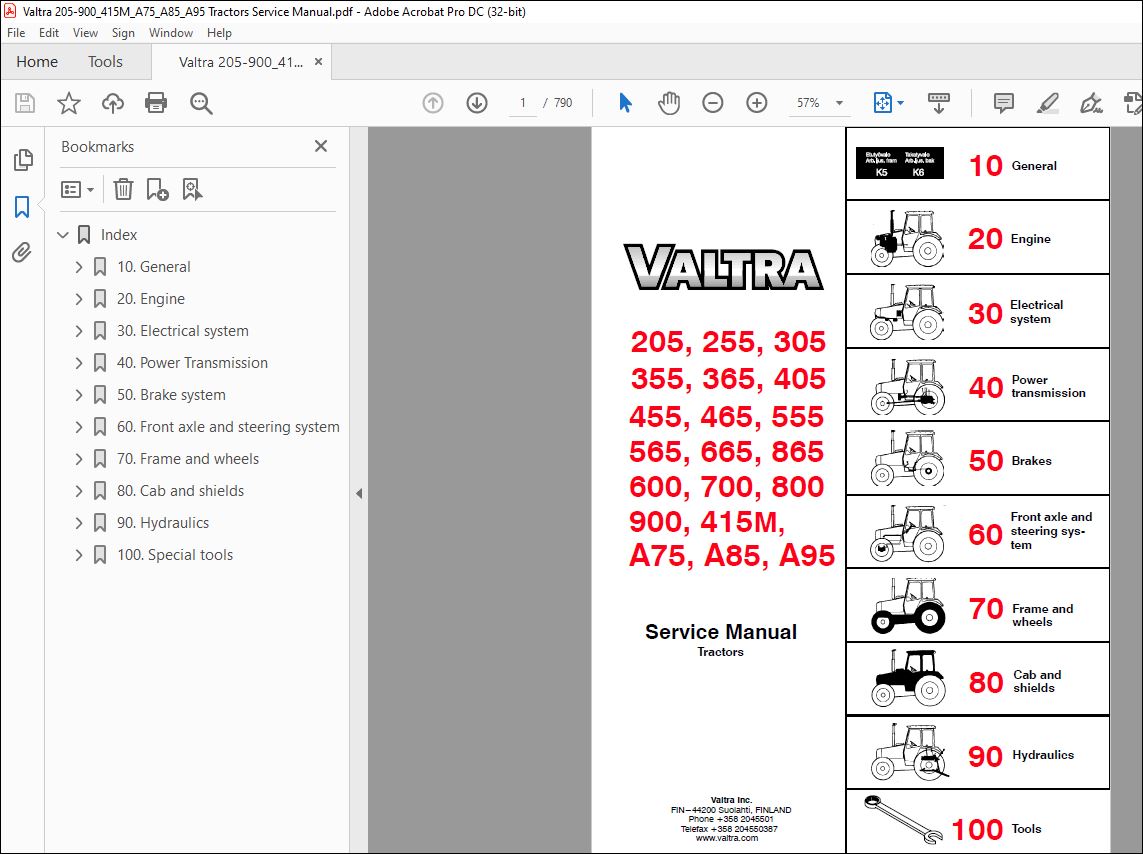
Task: Click the 40 Power transmission page tile
Action: click(x=978, y=385)
